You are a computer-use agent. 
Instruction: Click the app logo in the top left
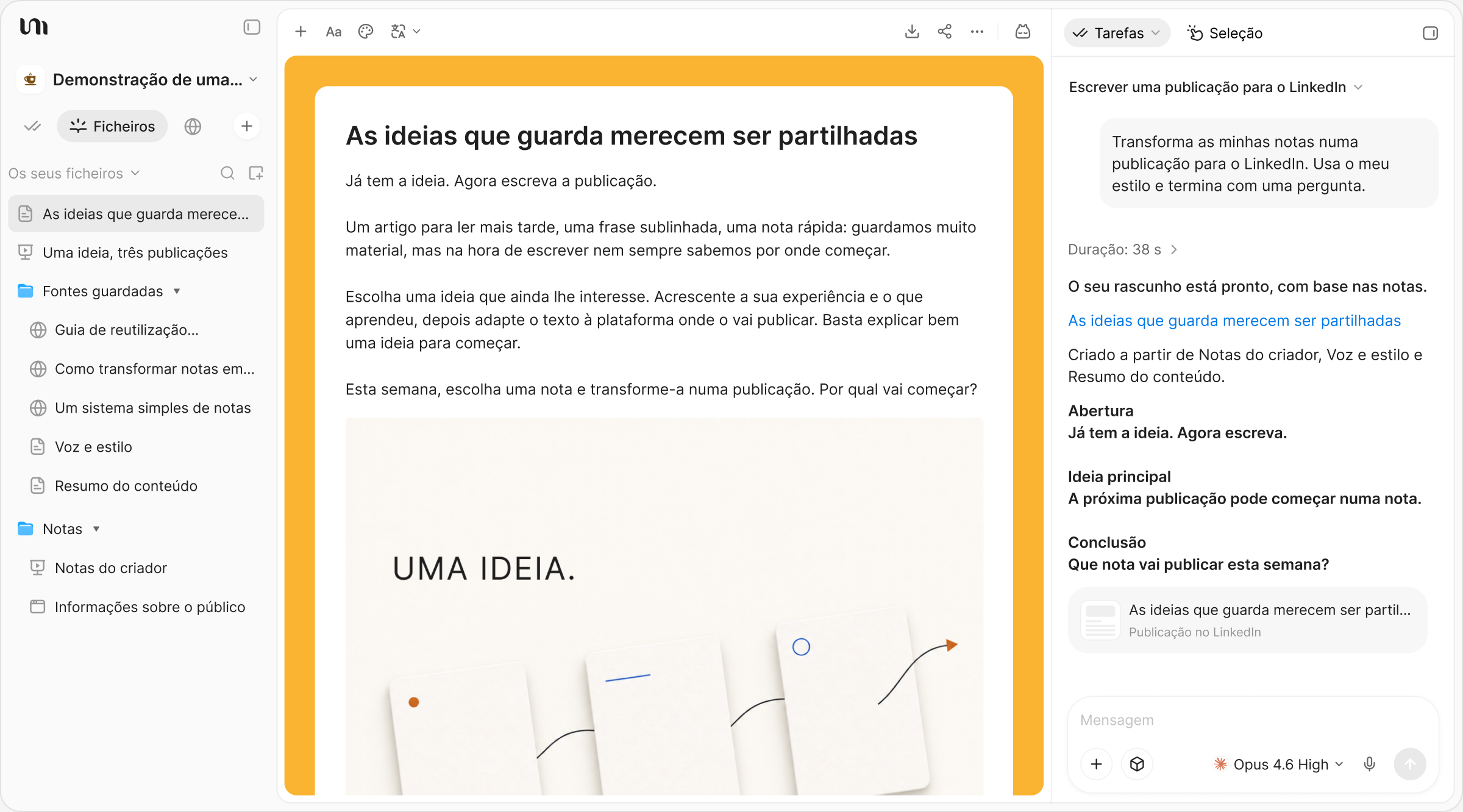(34, 27)
